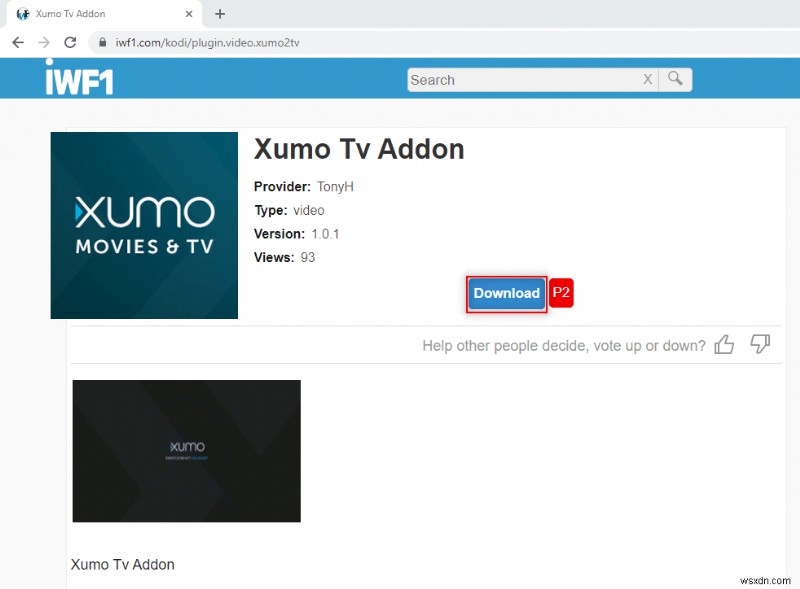Viewport: 800px width, 589px height.
Task: Click inside the Search input box
Action: [520, 79]
